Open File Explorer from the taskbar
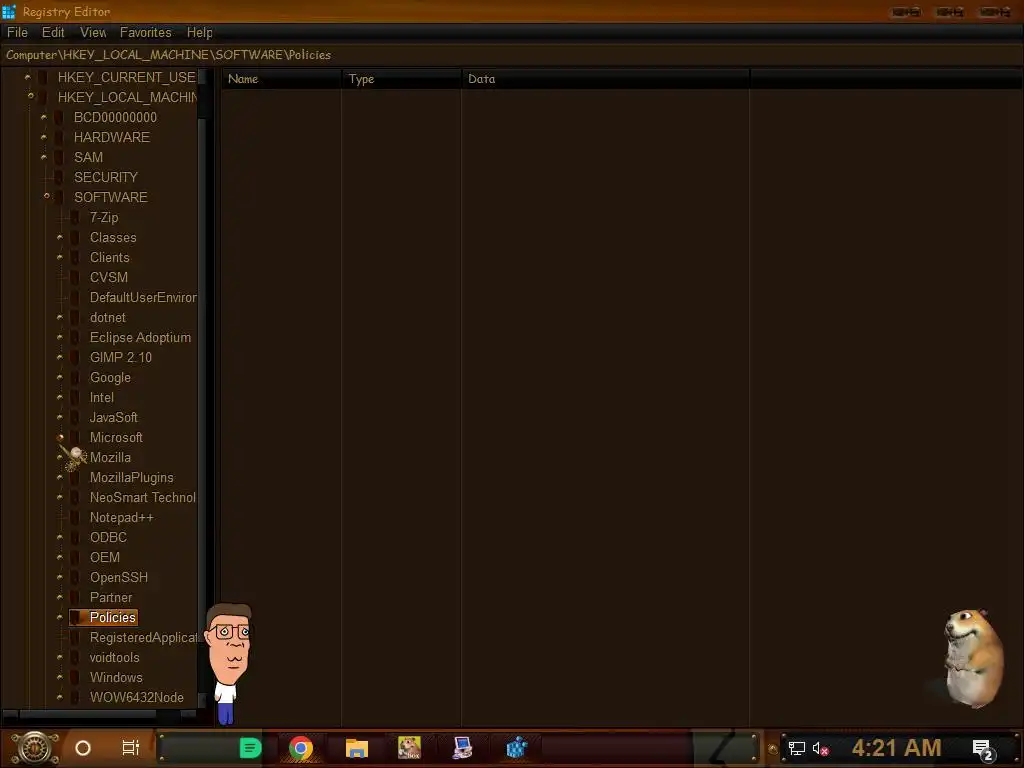 click(x=357, y=748)
